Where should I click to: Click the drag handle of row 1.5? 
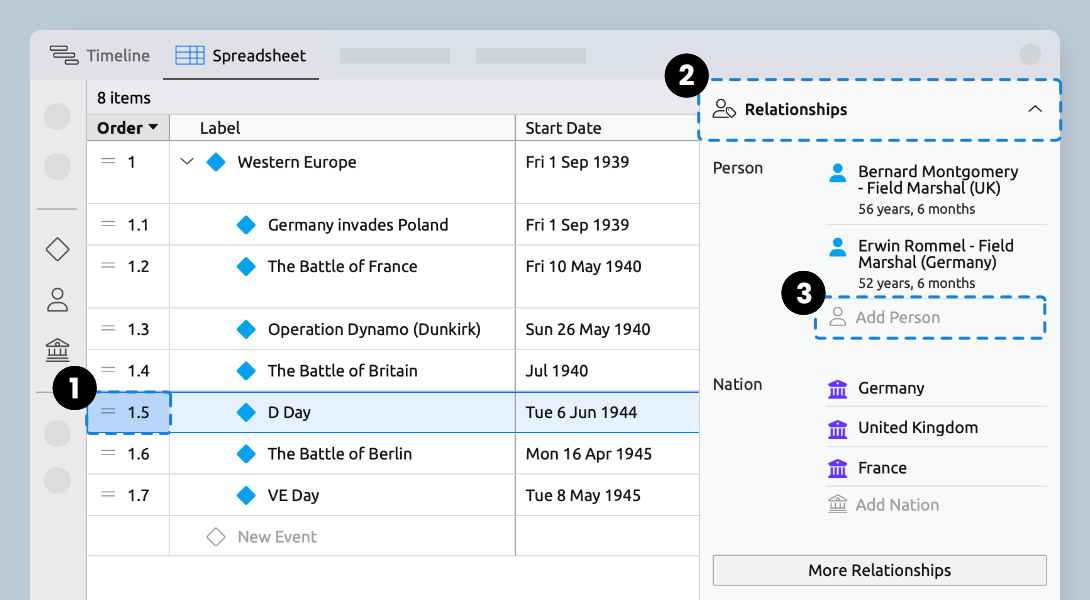coord(108,412)
